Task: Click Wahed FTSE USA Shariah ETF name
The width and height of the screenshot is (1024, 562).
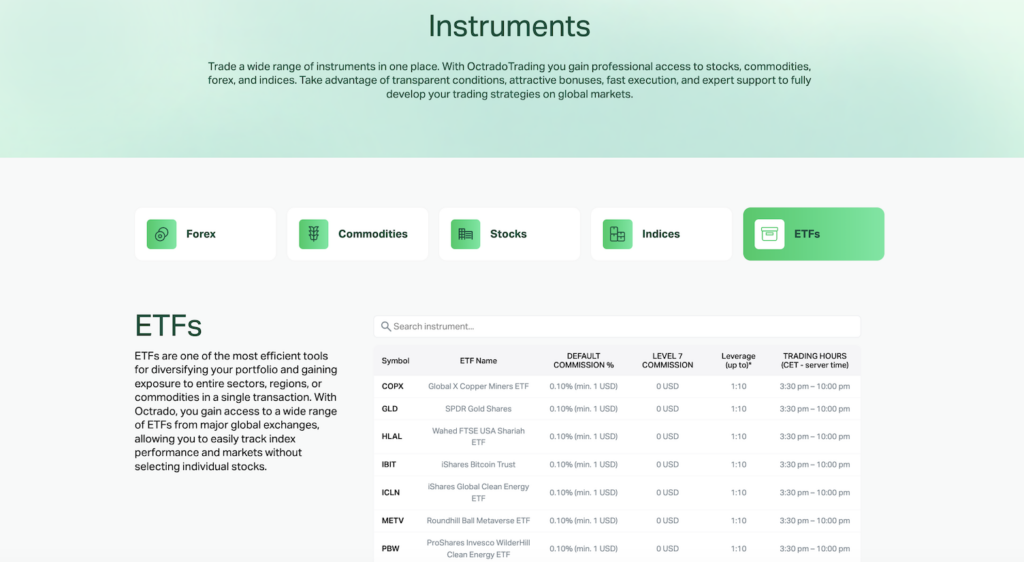Action: point(478,437)
